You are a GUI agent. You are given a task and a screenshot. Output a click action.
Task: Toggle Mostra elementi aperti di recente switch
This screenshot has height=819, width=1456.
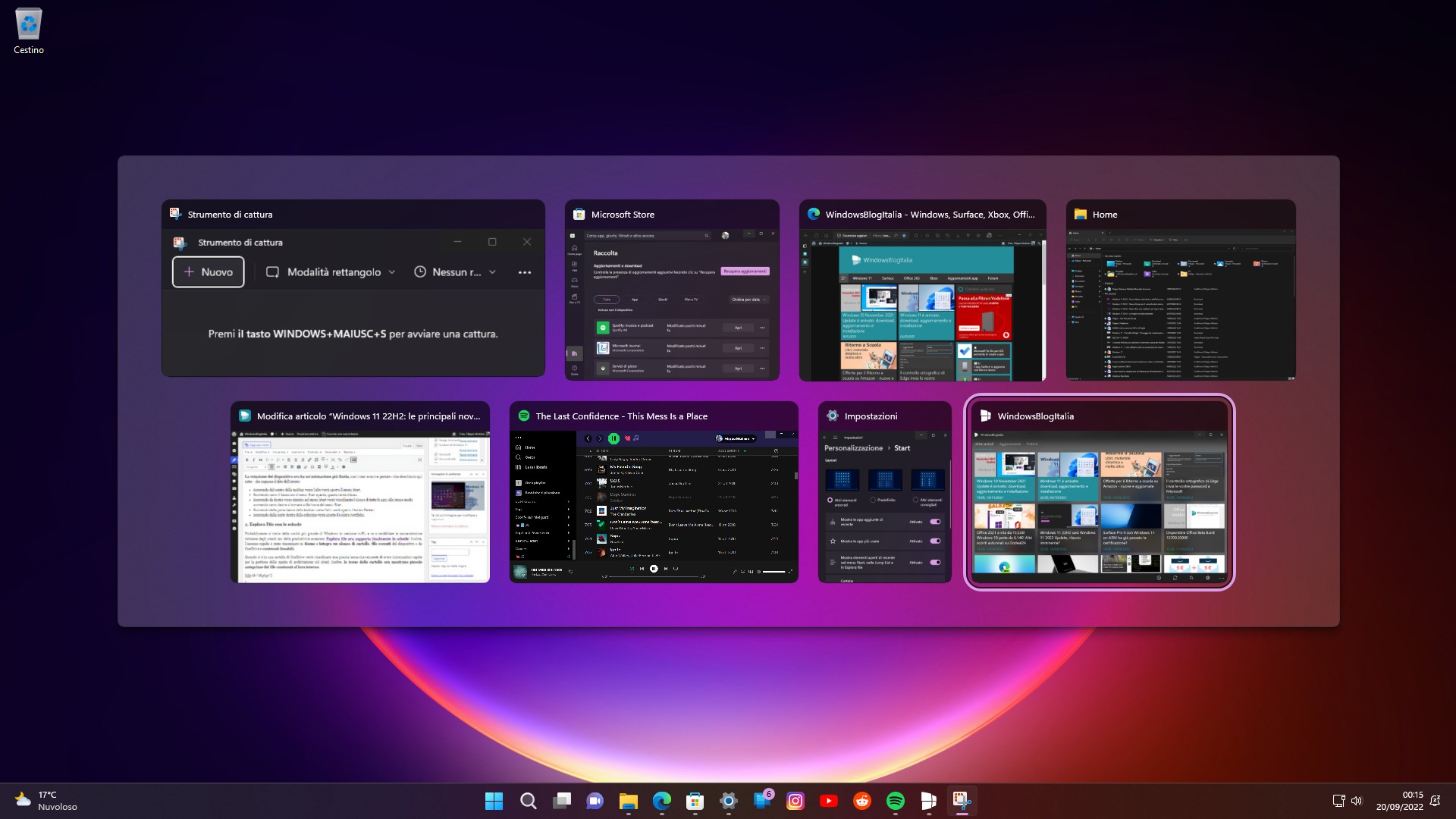(x=935, y=562)
